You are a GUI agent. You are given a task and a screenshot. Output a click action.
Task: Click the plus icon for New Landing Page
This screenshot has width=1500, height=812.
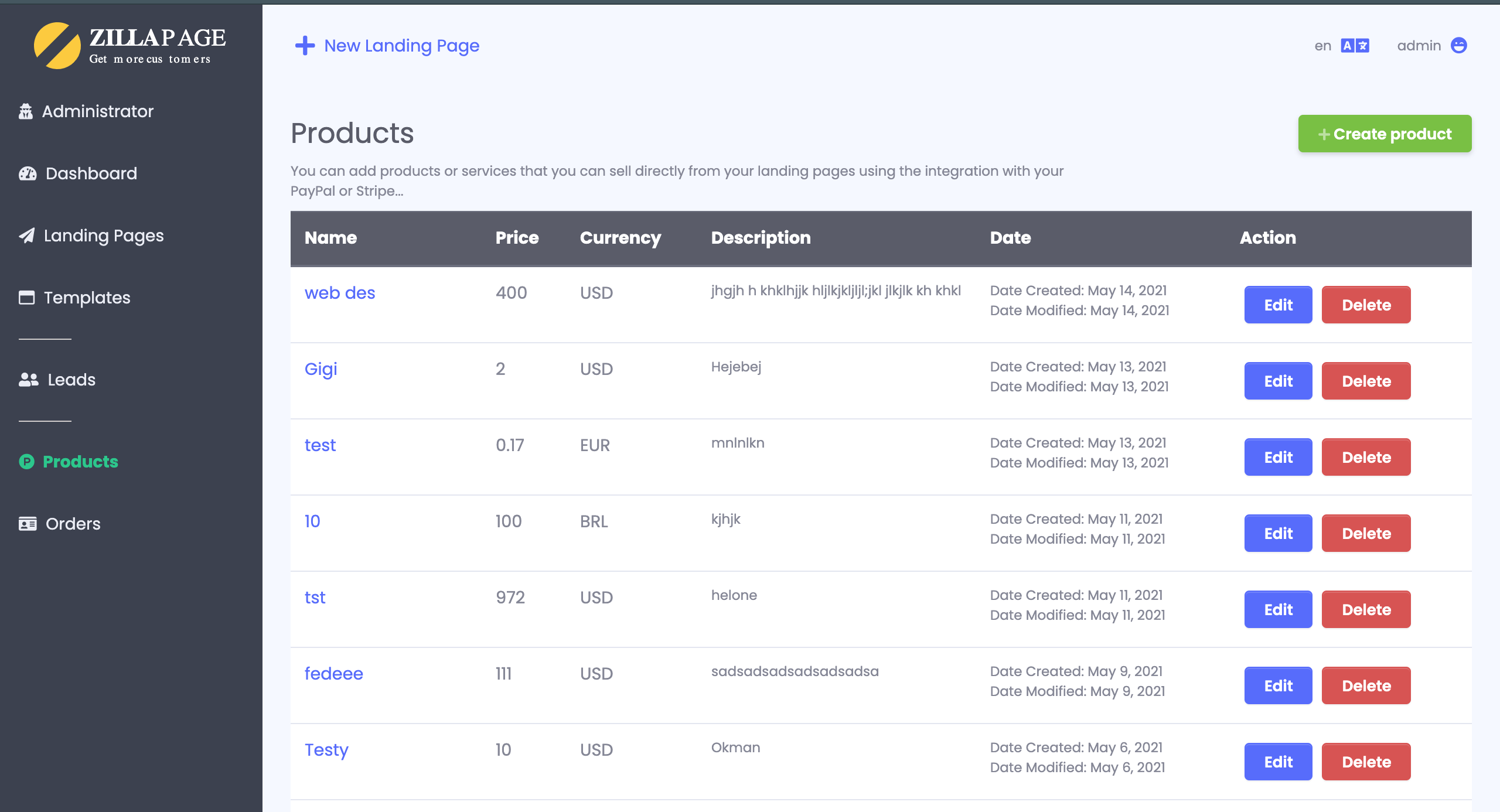pyautogui.click(x=305, y=46)
